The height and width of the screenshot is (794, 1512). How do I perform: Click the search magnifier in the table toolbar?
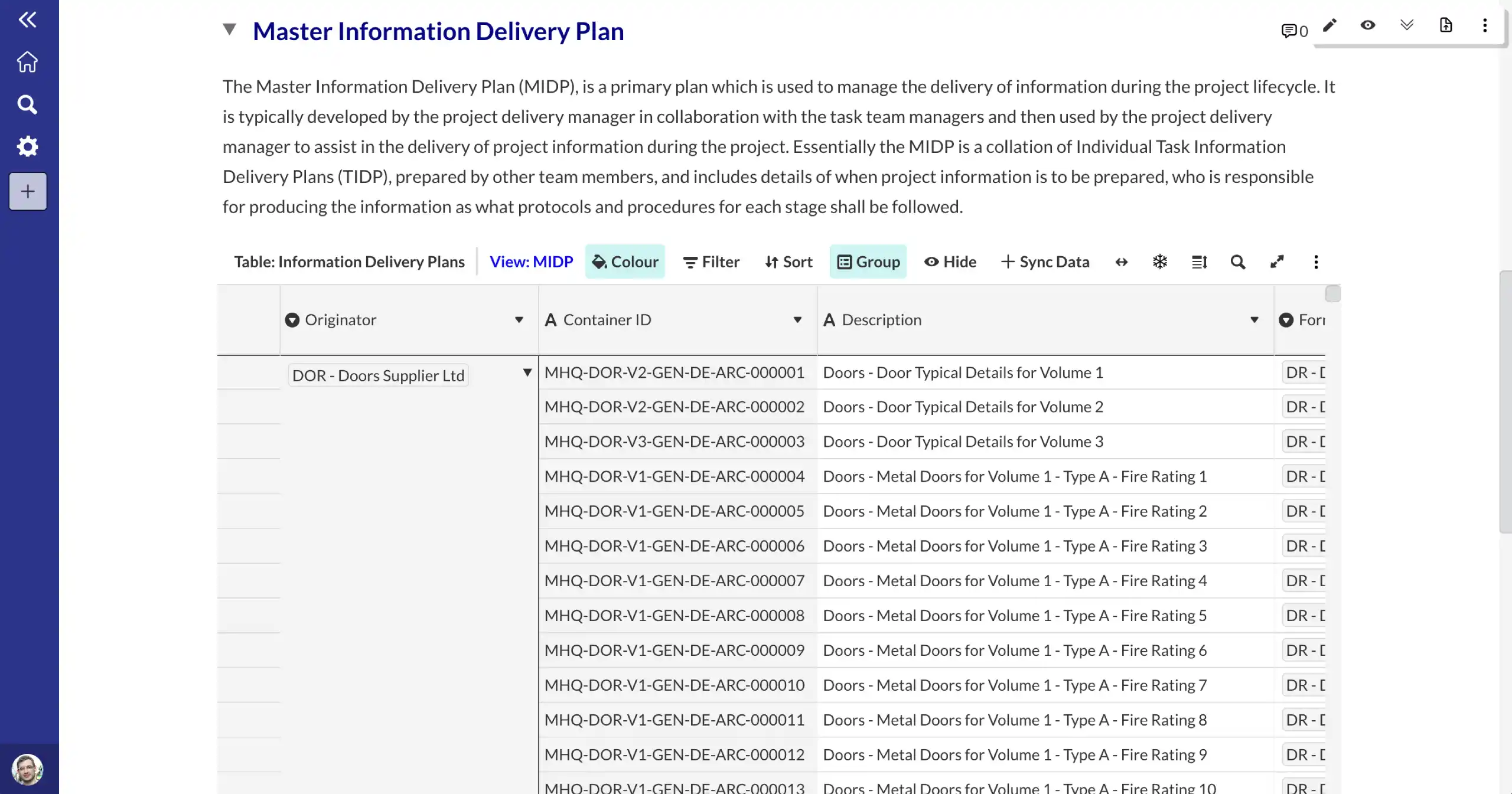[1238, 262]
